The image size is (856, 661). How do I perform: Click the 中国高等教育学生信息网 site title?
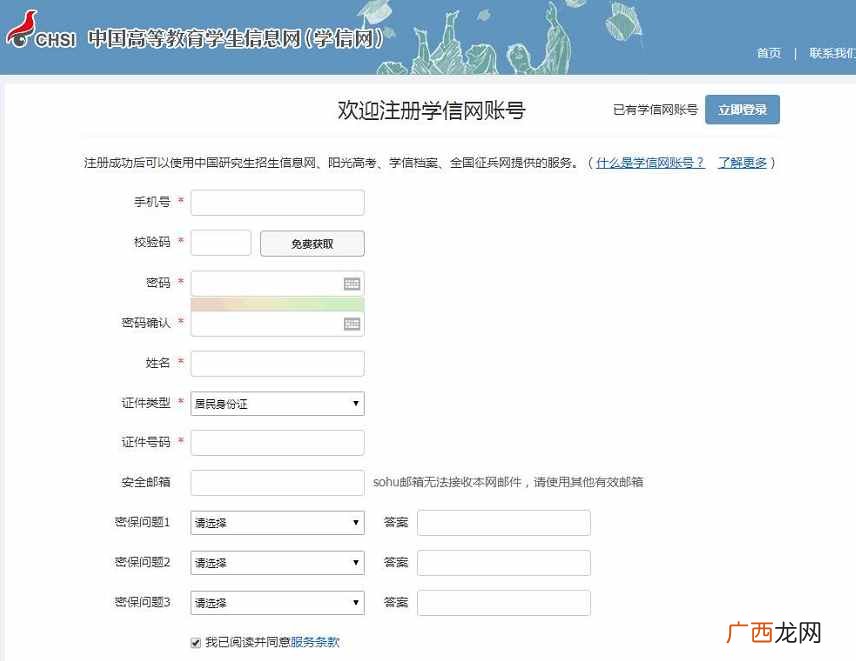coord(236,38)
